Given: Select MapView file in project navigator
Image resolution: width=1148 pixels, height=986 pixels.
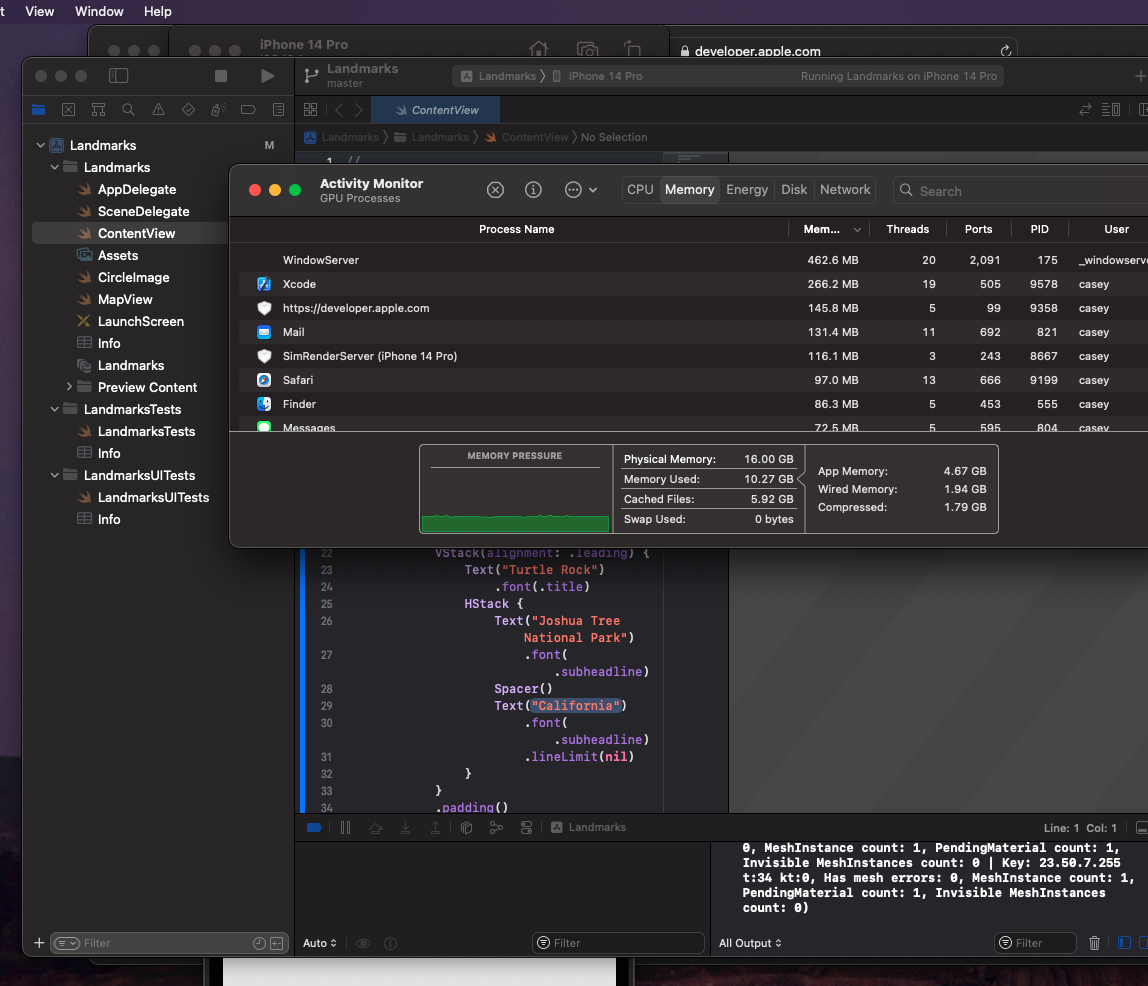Looking at the screenshot, I should (x=125, y=299).
